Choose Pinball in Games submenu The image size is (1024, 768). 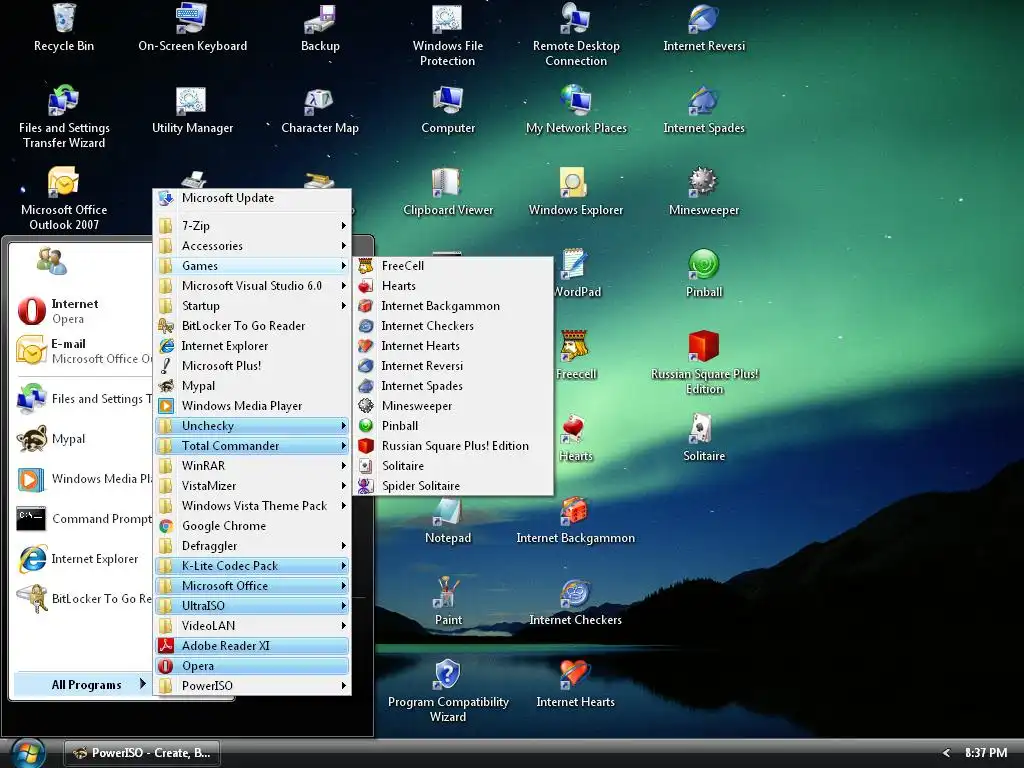[x=453, y=426]
